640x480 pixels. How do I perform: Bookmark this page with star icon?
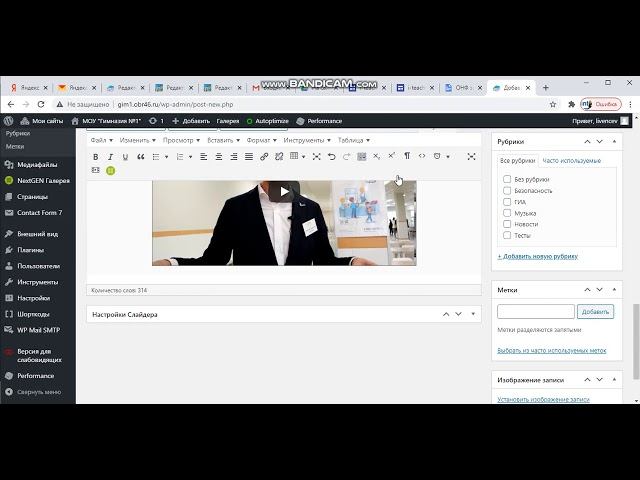553,104
